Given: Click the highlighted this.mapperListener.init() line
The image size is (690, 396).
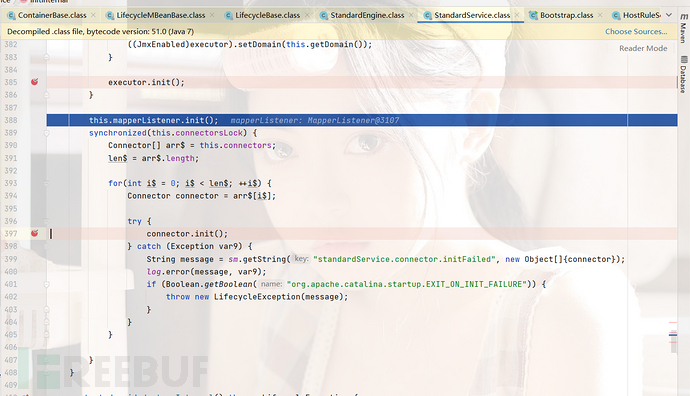Looking at the screenshot, I should pyautogui.click(x=362, y=120).
